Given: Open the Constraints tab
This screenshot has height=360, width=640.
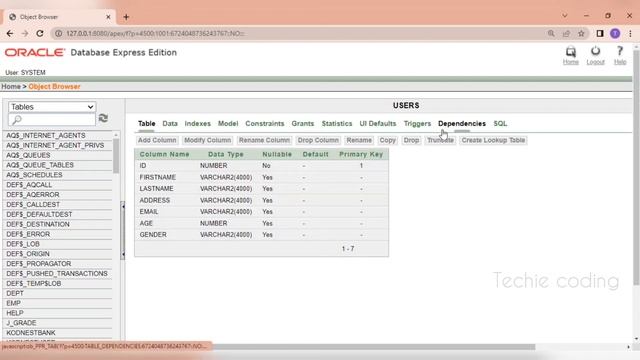Looking at the screenshot, I should (x=264, y=124).
